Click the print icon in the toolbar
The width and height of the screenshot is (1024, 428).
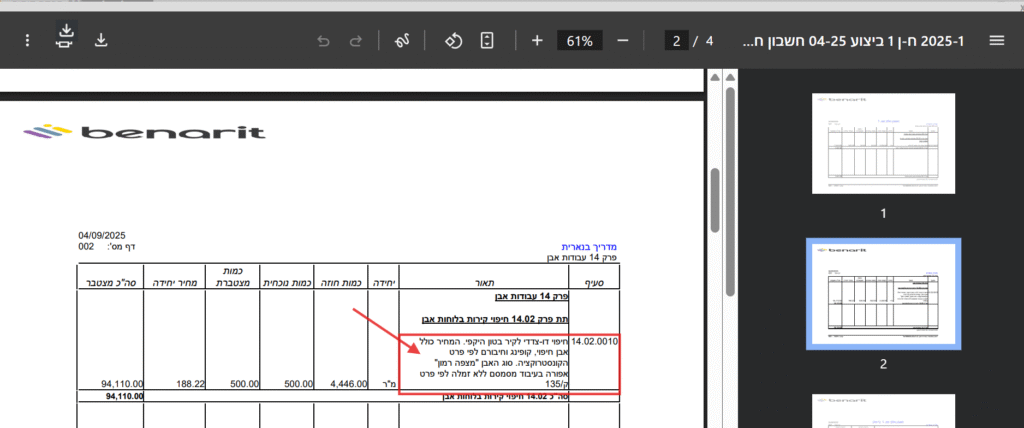coord(65,37)
